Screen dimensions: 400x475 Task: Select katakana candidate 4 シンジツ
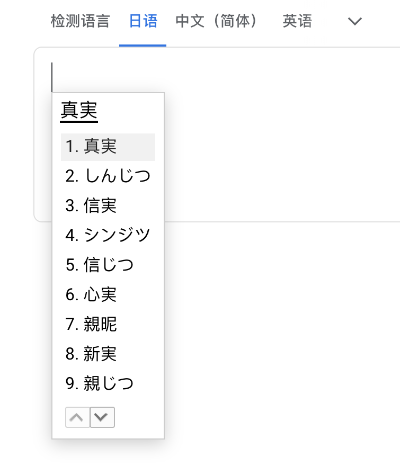point(108,235)
